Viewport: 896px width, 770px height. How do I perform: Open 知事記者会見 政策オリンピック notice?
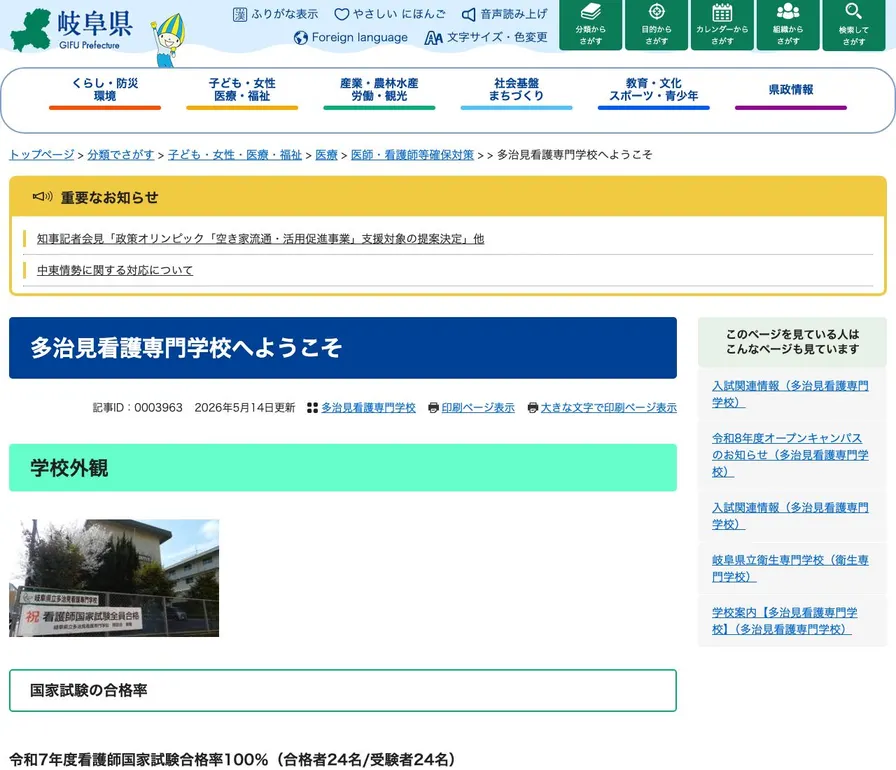(261, 239)
